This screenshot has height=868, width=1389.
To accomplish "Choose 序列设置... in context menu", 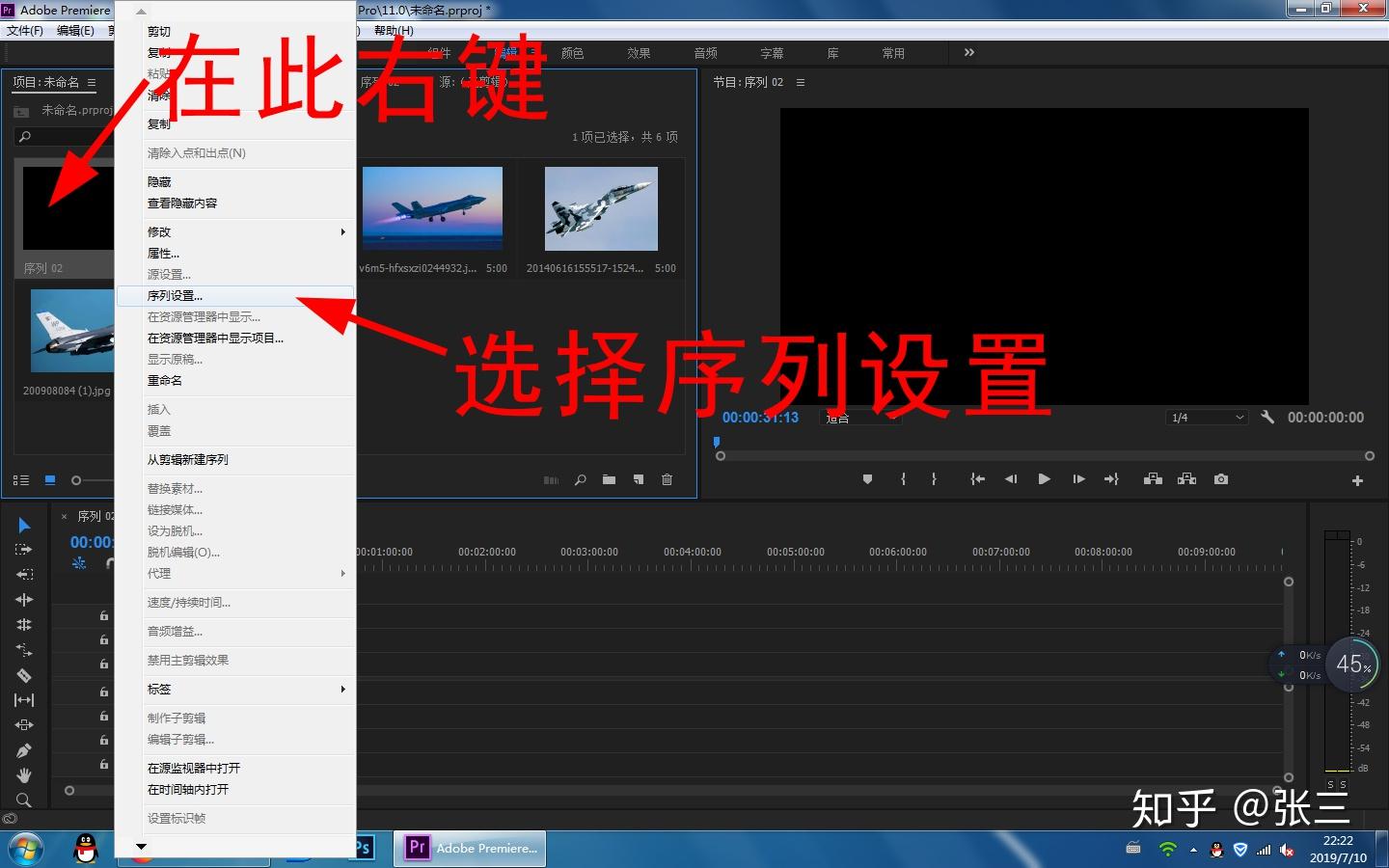I will point(235,295).
